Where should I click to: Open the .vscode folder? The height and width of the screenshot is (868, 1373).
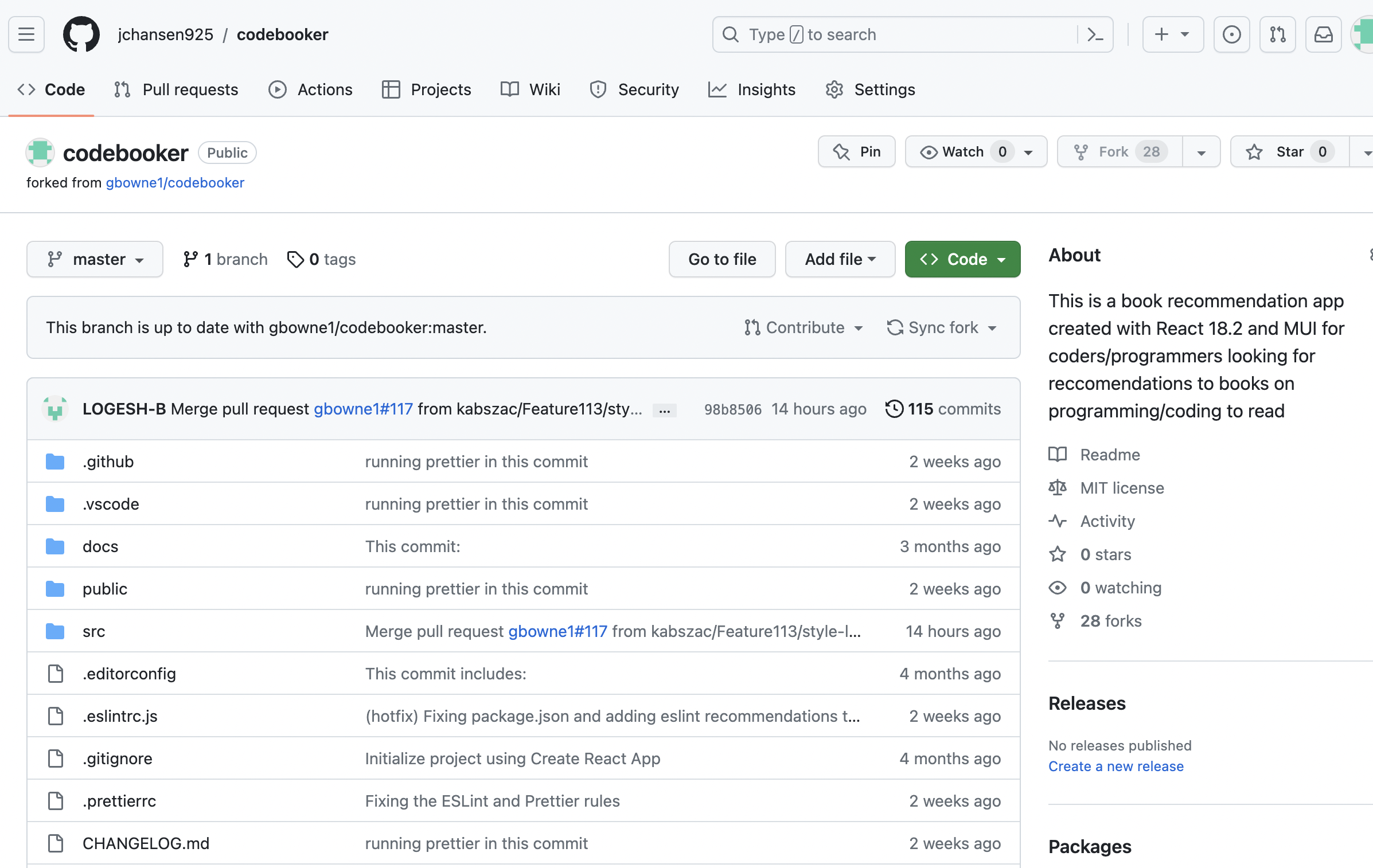tap(111, 504)
